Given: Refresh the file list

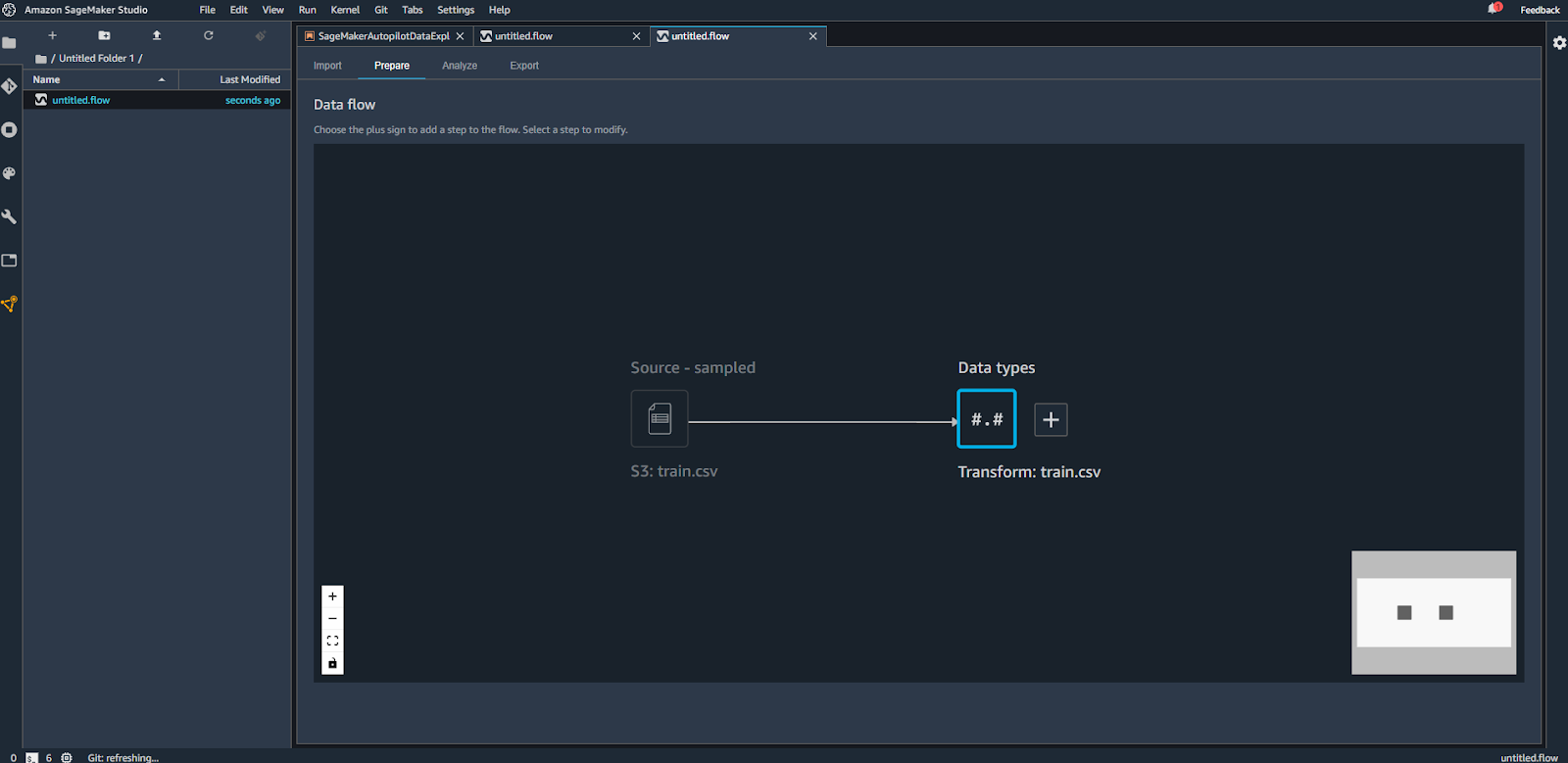Looking at the screenshot, I should [x=208, y=35].
